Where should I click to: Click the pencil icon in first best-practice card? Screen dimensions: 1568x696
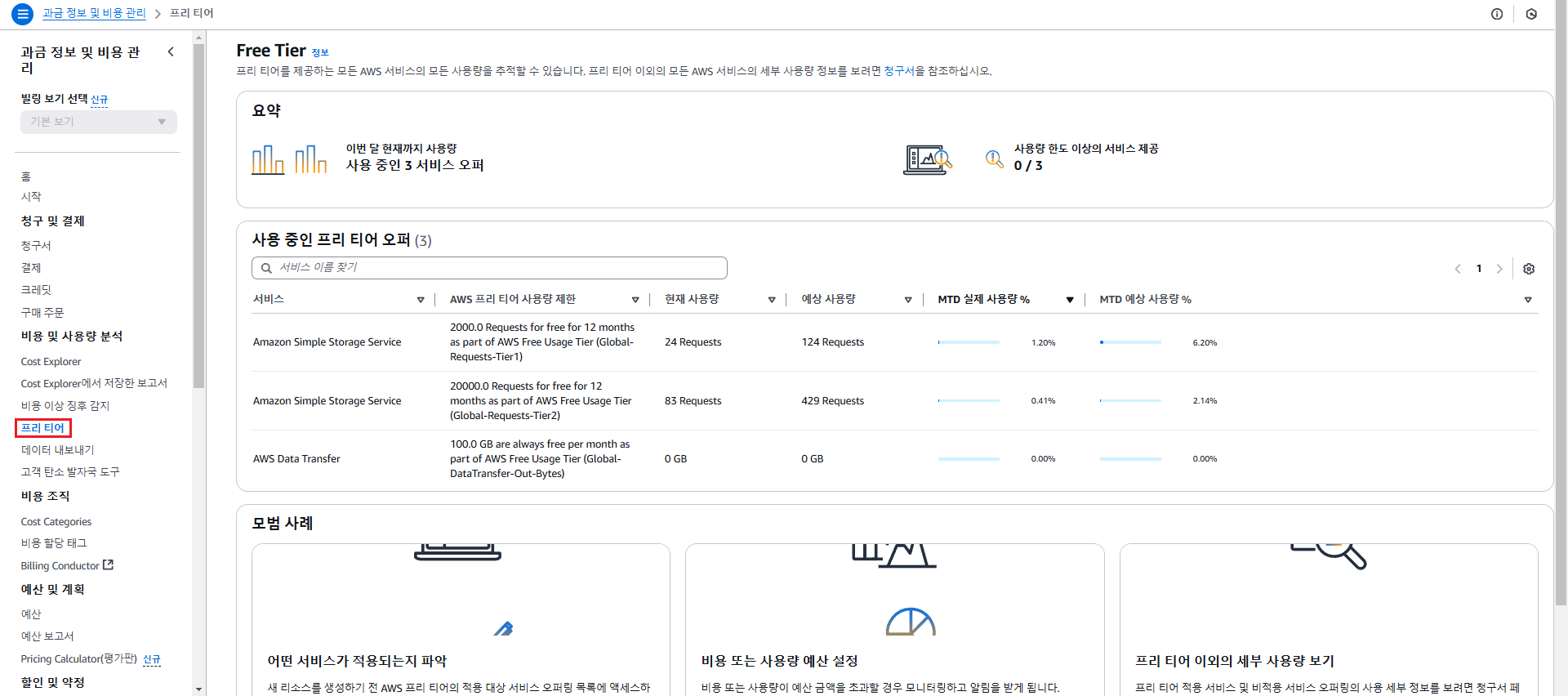pos(503,628)
